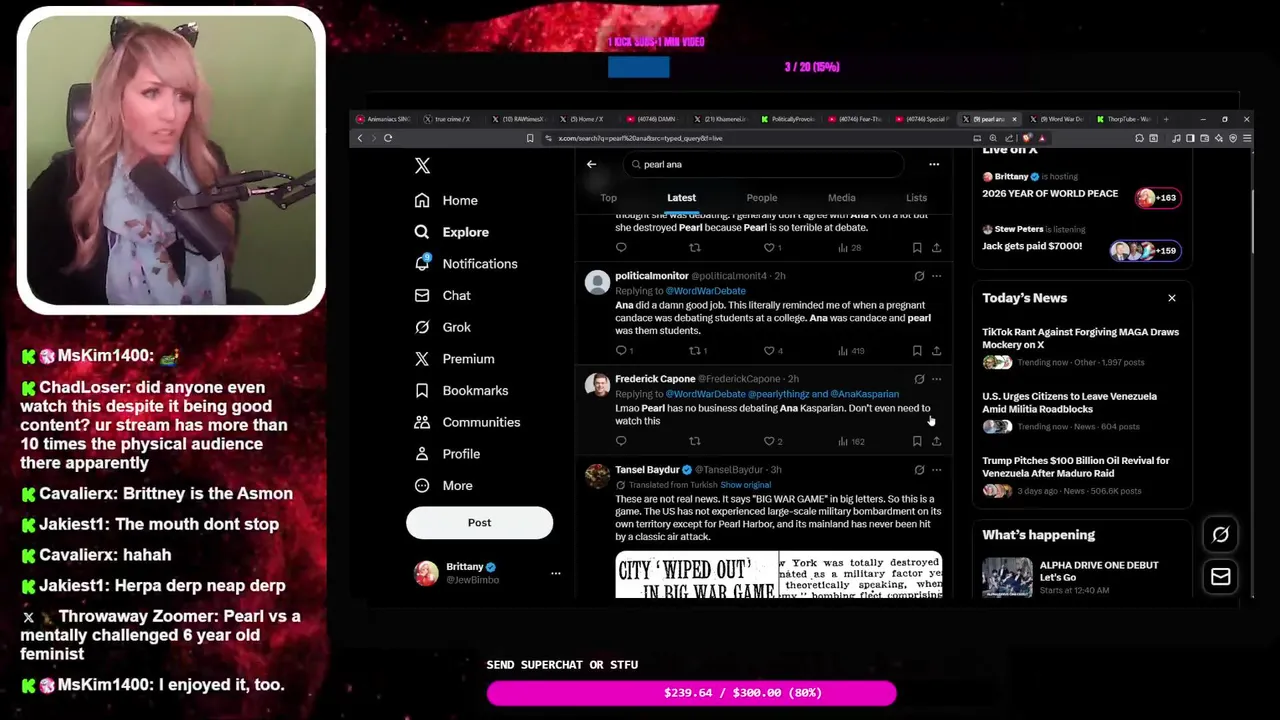Viewport: 1280px width, 720px height.
Task: Switch to the Media search tab
Action: coord(841,198)
